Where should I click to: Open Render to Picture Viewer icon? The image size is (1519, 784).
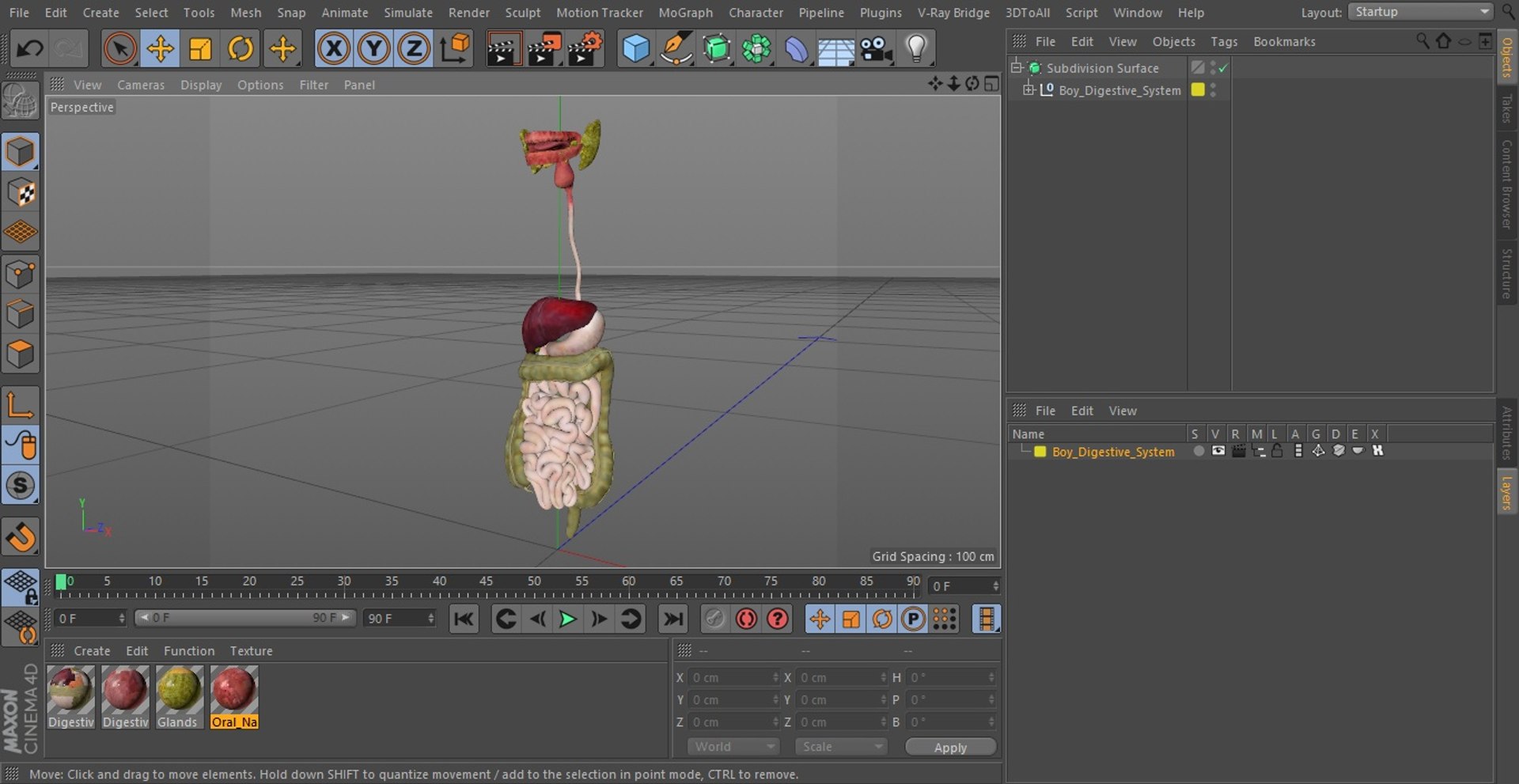[x=544, y=49]
